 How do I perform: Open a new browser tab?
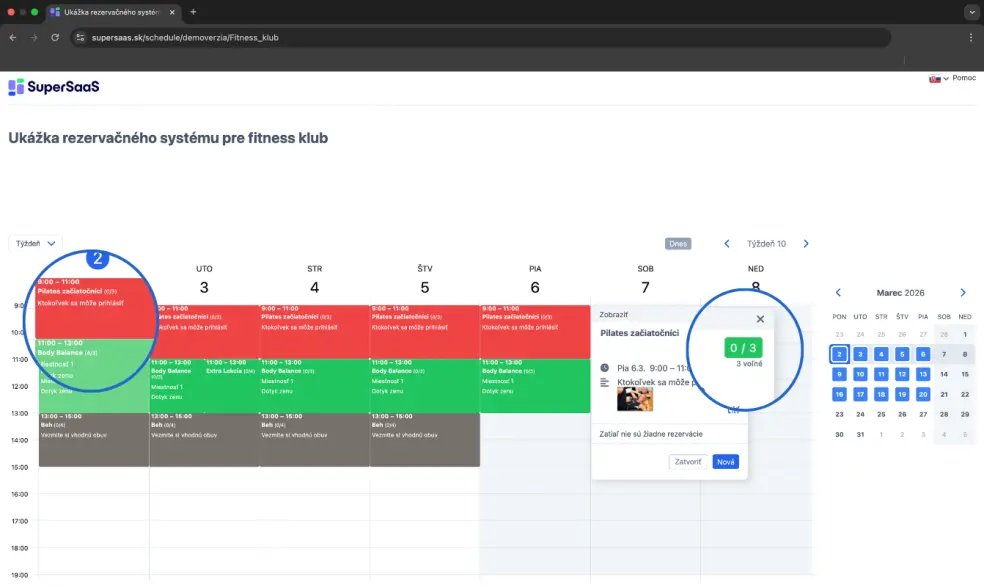coord(193,12)
